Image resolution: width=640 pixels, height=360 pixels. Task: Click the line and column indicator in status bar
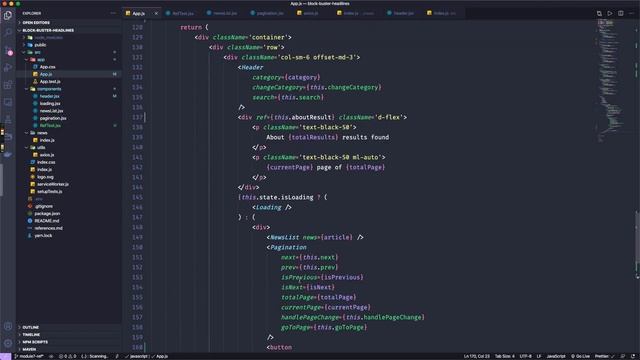coord(476,356)
